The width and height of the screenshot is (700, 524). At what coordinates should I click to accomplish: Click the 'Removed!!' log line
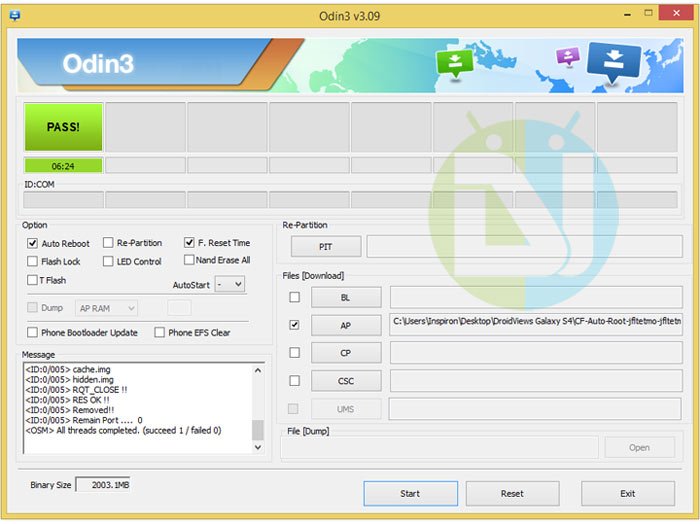pos(70,410)
